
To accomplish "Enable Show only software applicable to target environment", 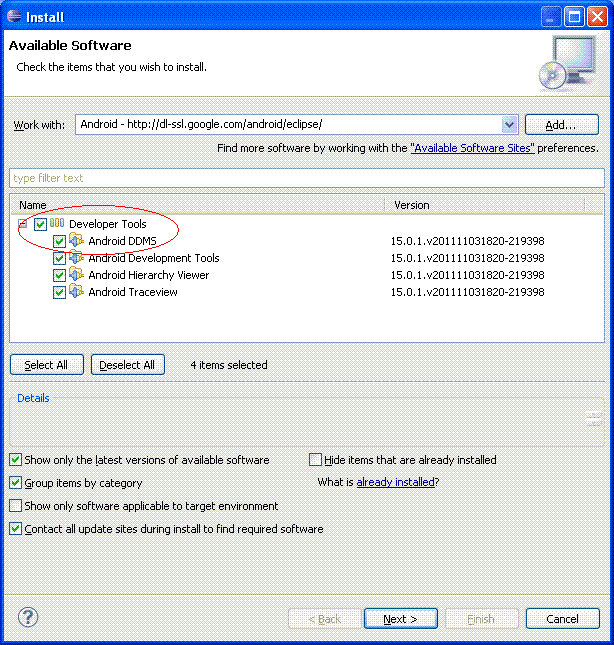I will click(x=16, y=506).
